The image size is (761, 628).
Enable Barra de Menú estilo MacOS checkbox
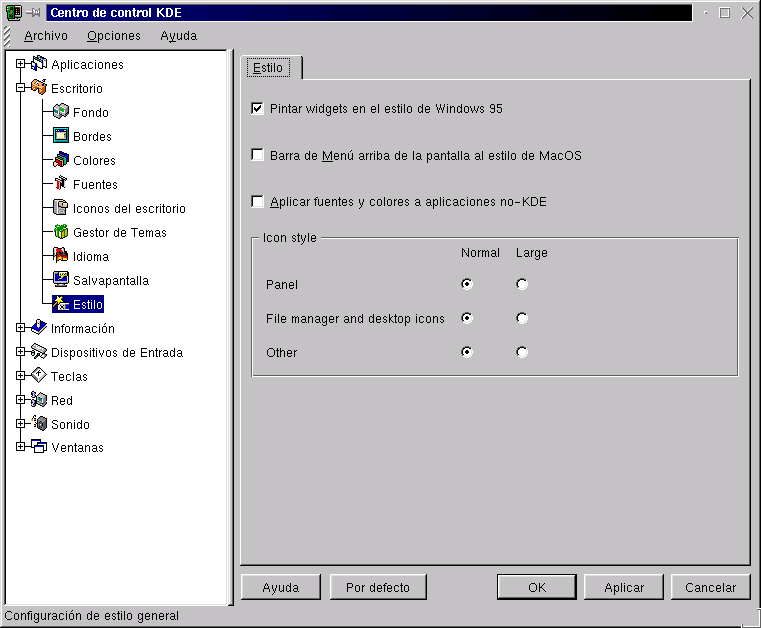click(258, 155)
